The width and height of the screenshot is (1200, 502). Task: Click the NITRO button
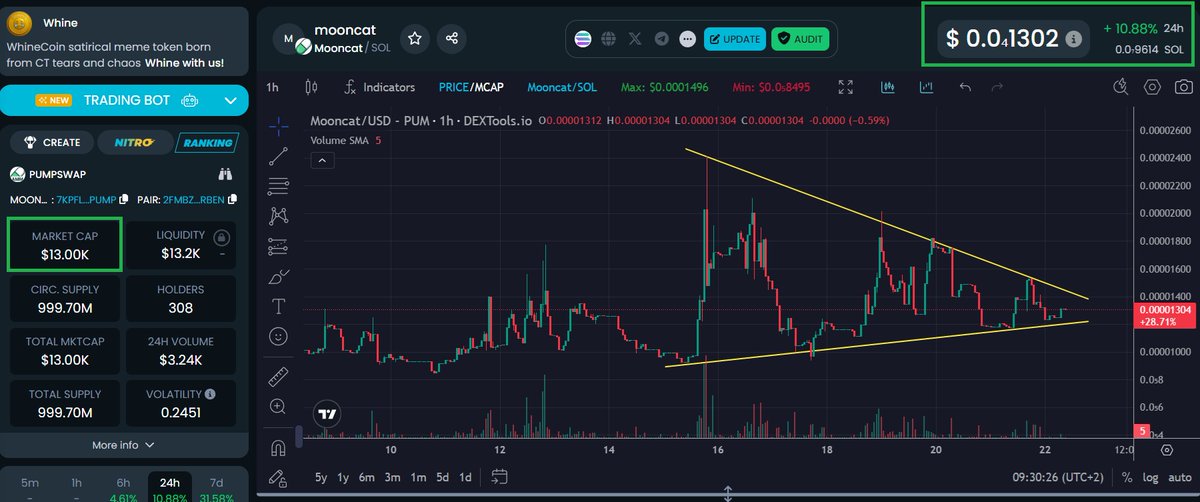point(134,143)
